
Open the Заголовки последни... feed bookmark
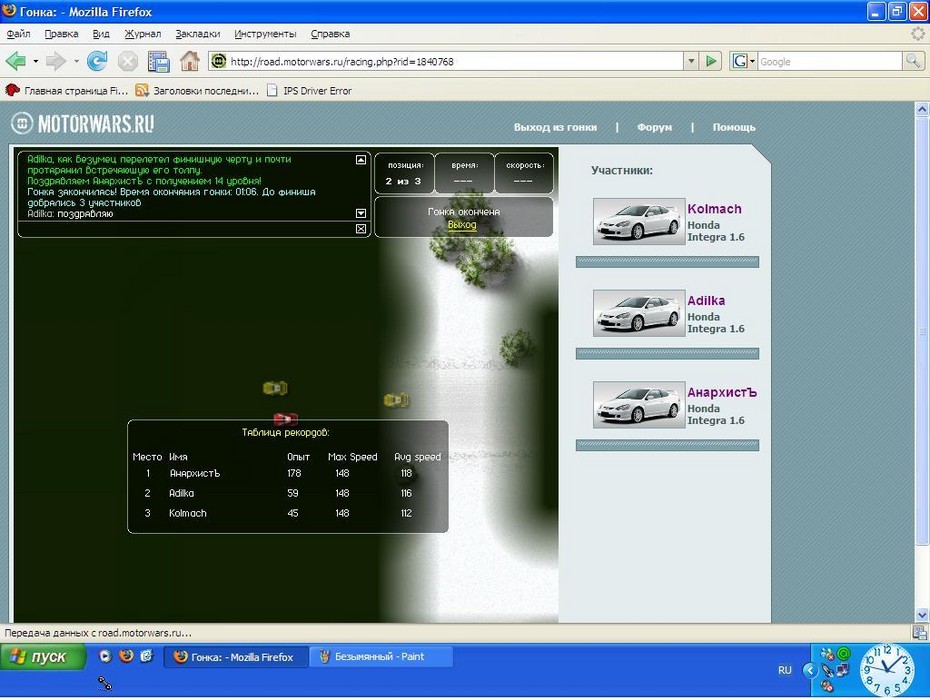(x=197, y=91)
